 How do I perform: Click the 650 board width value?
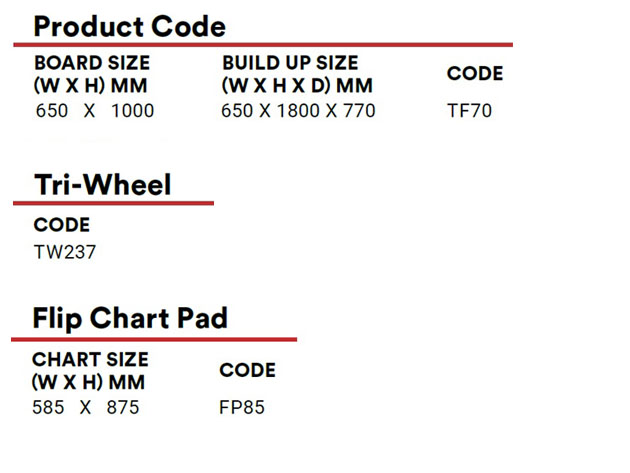click(x=51, y=110)
